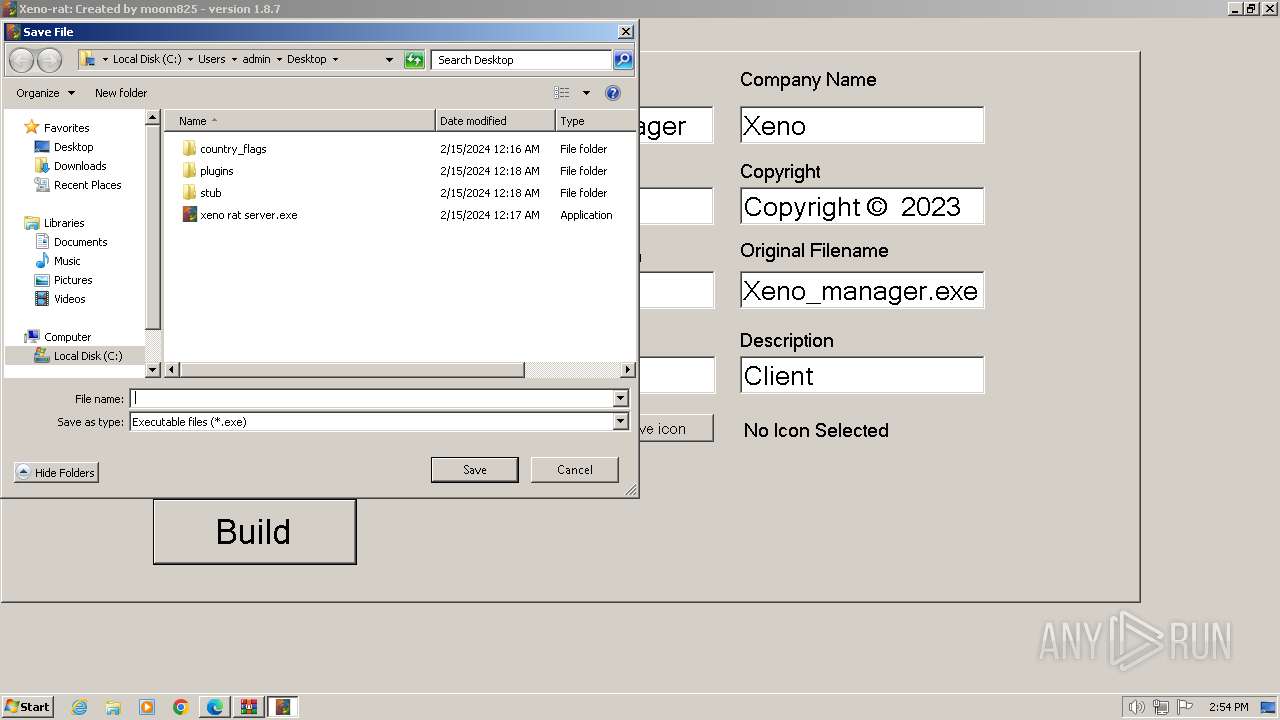The width and height of the screenshot is (1280, 720).
Task: Open the File name dropdown arrow
Action: click(x=620, y=398)
